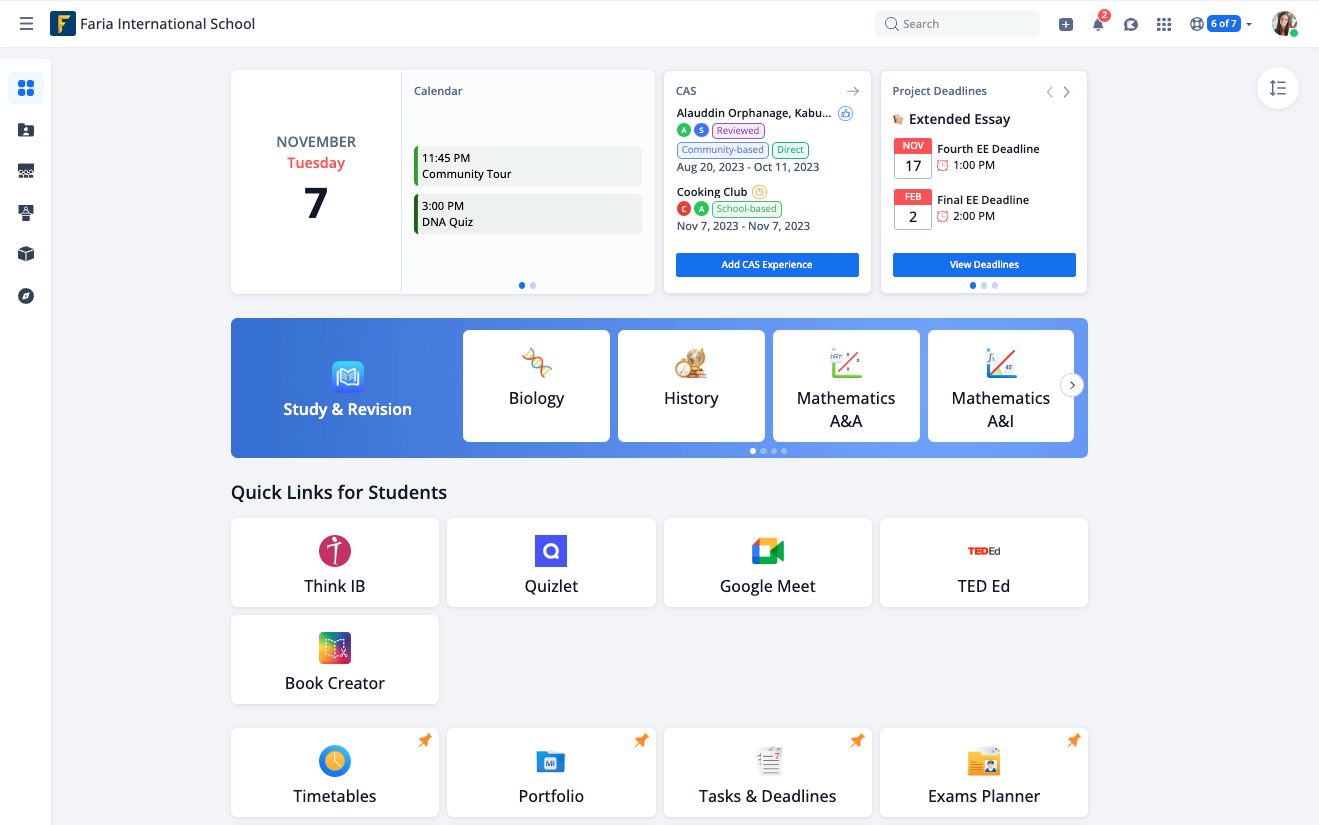This screenshot has height=825, width=1319.
Task: Open the profile avatar menu
Action: pos(1283,23)
